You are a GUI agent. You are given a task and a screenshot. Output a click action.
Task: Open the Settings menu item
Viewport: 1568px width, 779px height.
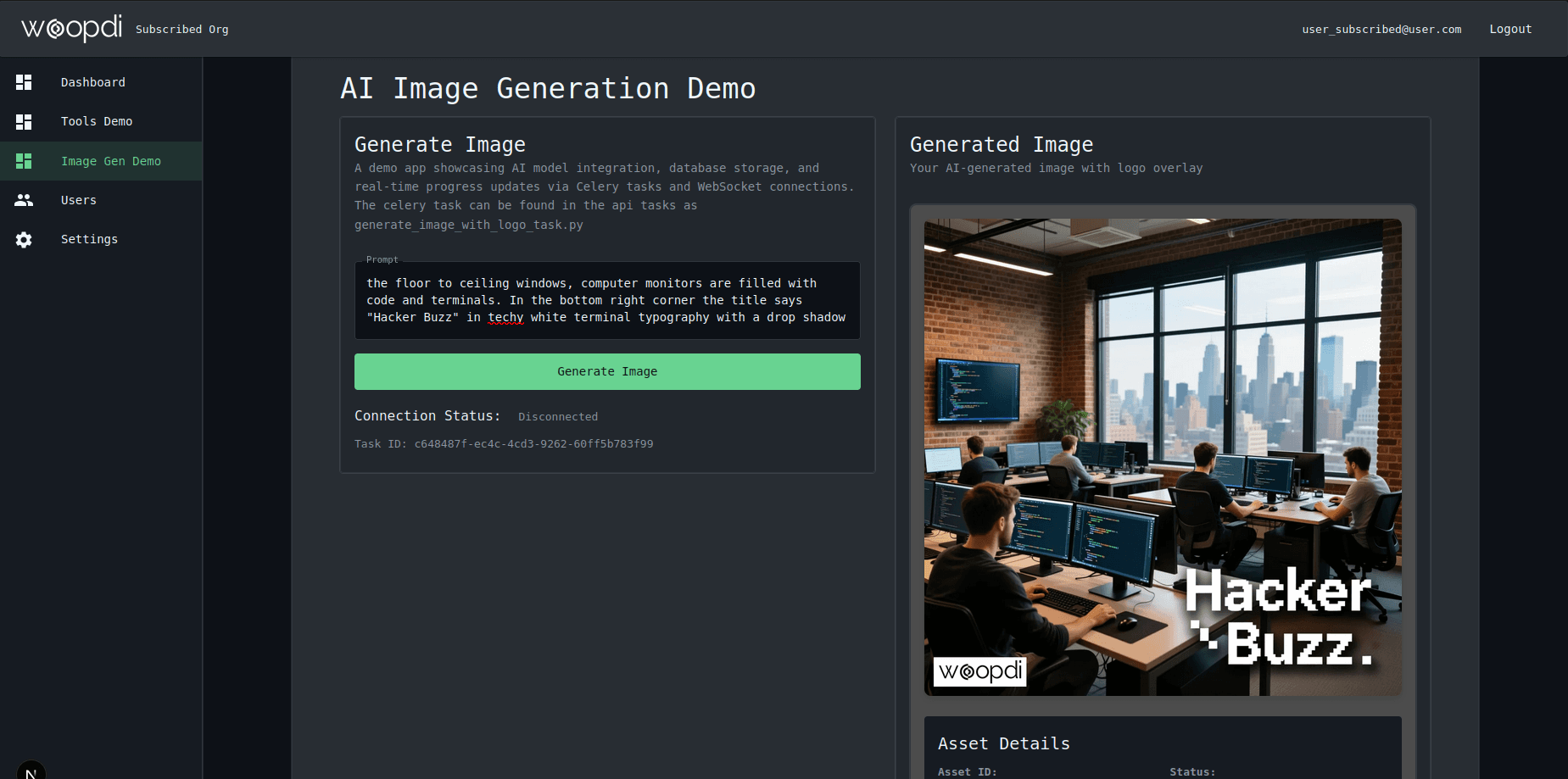[x=89, y=240]
